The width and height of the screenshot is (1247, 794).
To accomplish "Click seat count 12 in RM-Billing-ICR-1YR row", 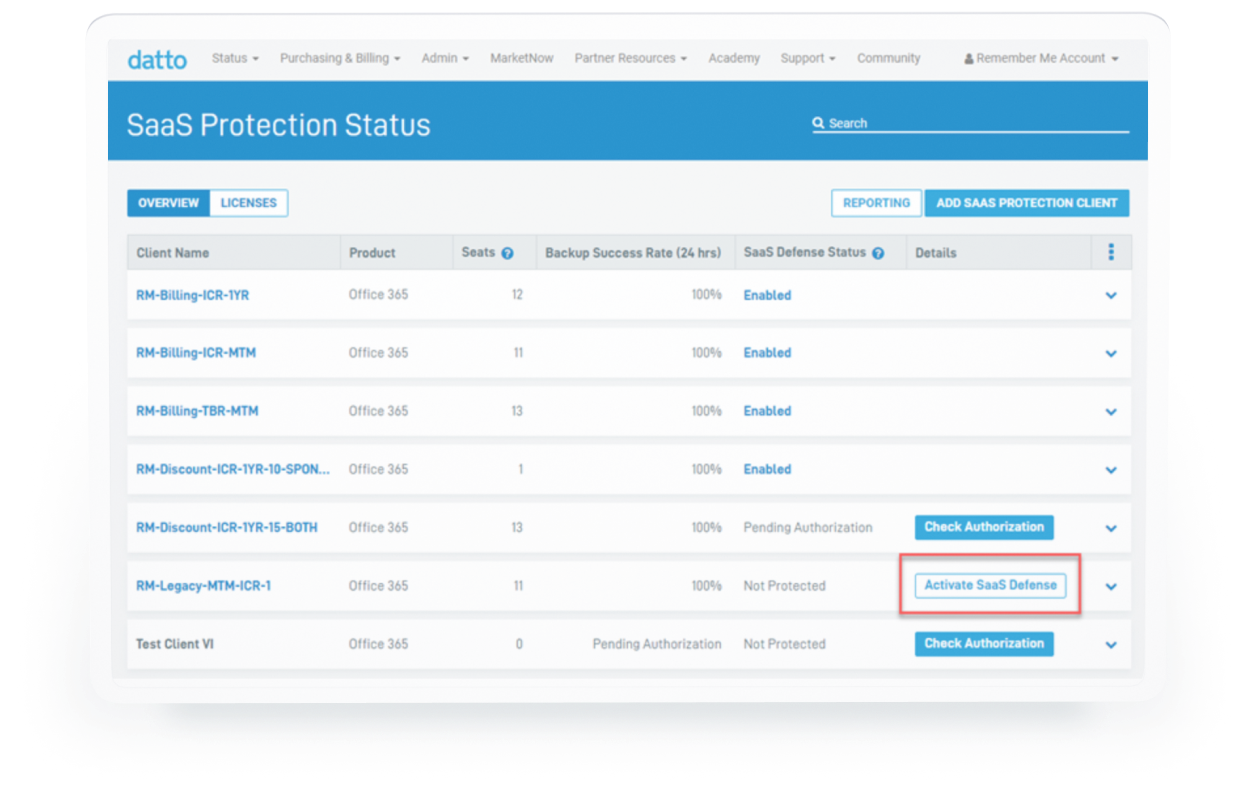I will tap(517, 295).
